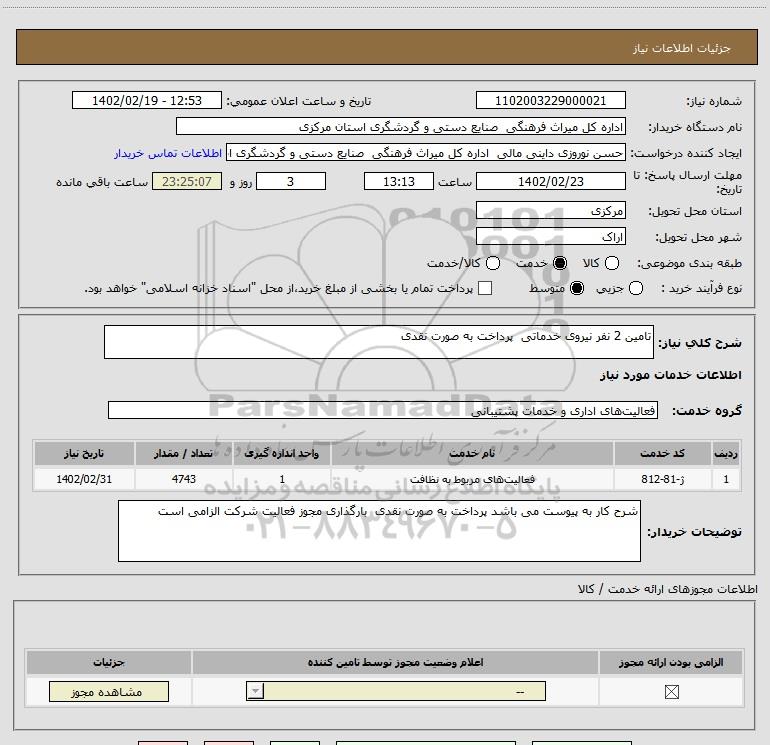770x745 pixels.
Task: Click the need date cell 1402/02/31
Action: (x=84, y=479)
